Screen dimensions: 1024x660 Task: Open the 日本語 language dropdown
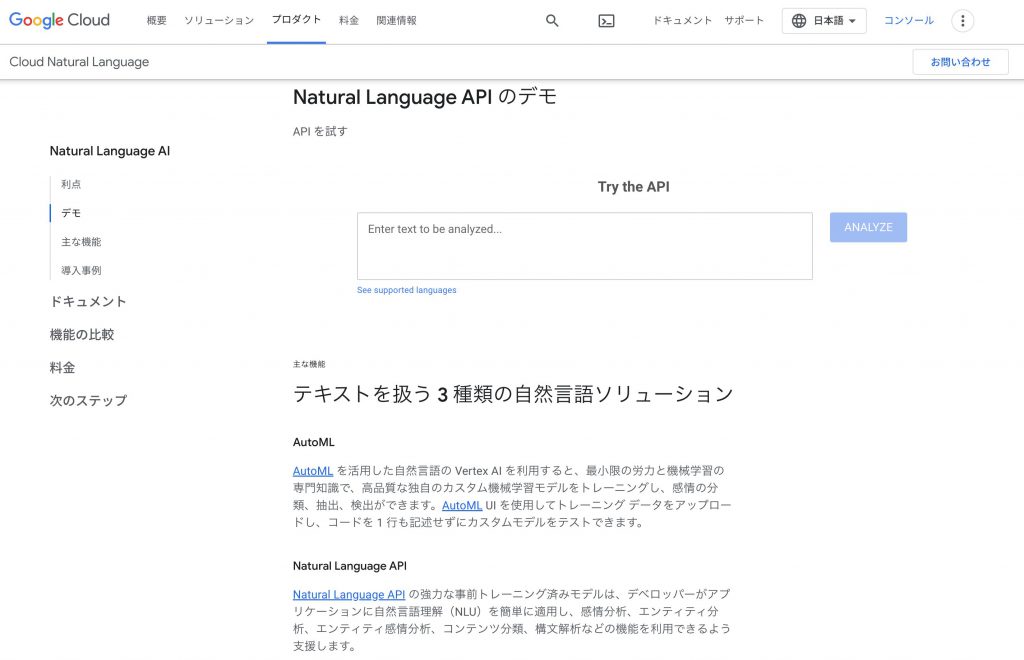tap(824, 21)
